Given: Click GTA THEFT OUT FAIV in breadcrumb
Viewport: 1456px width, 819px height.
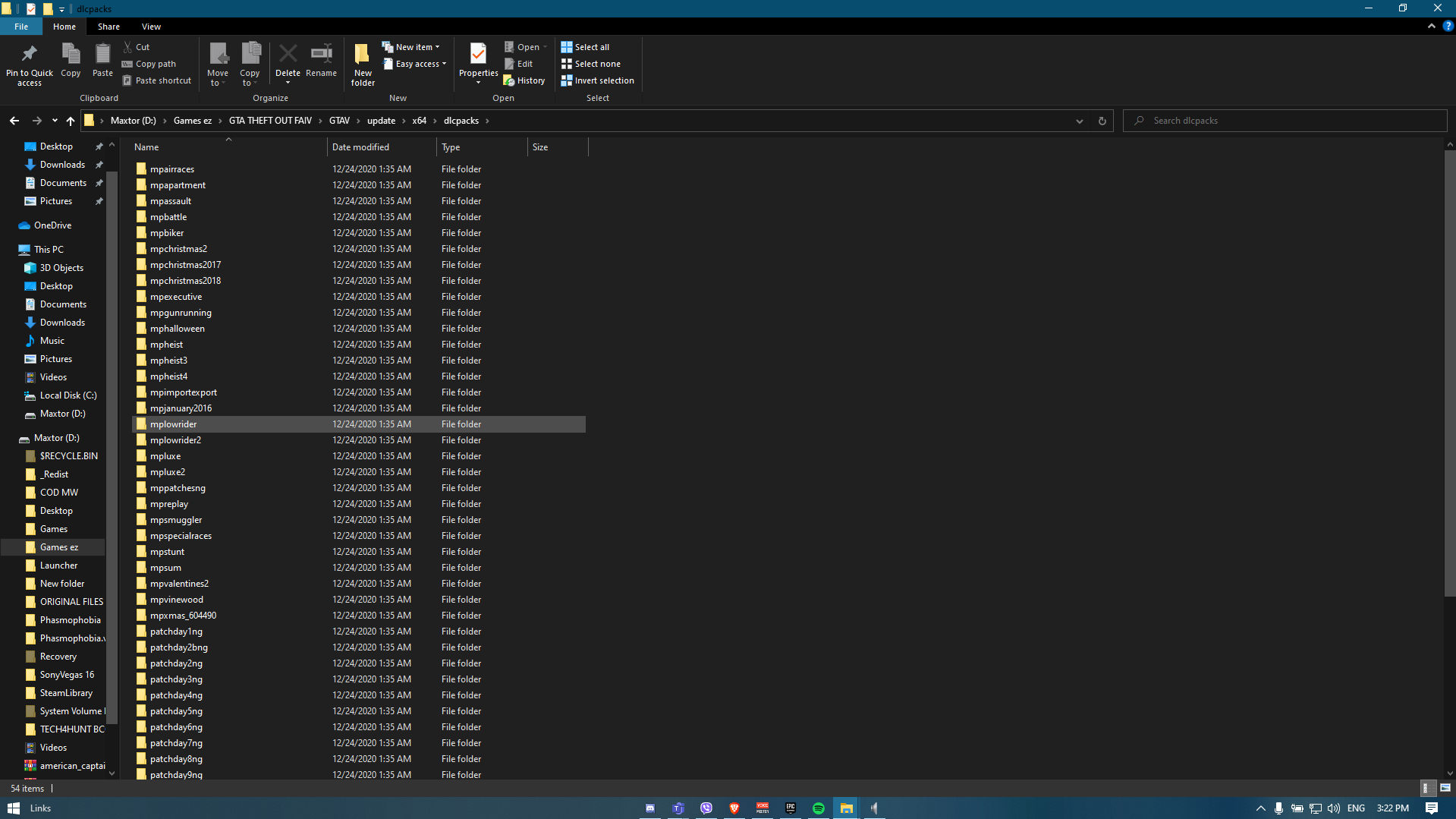Looking at the screenshot, I should pyautogui.click(x=270, y=121).
